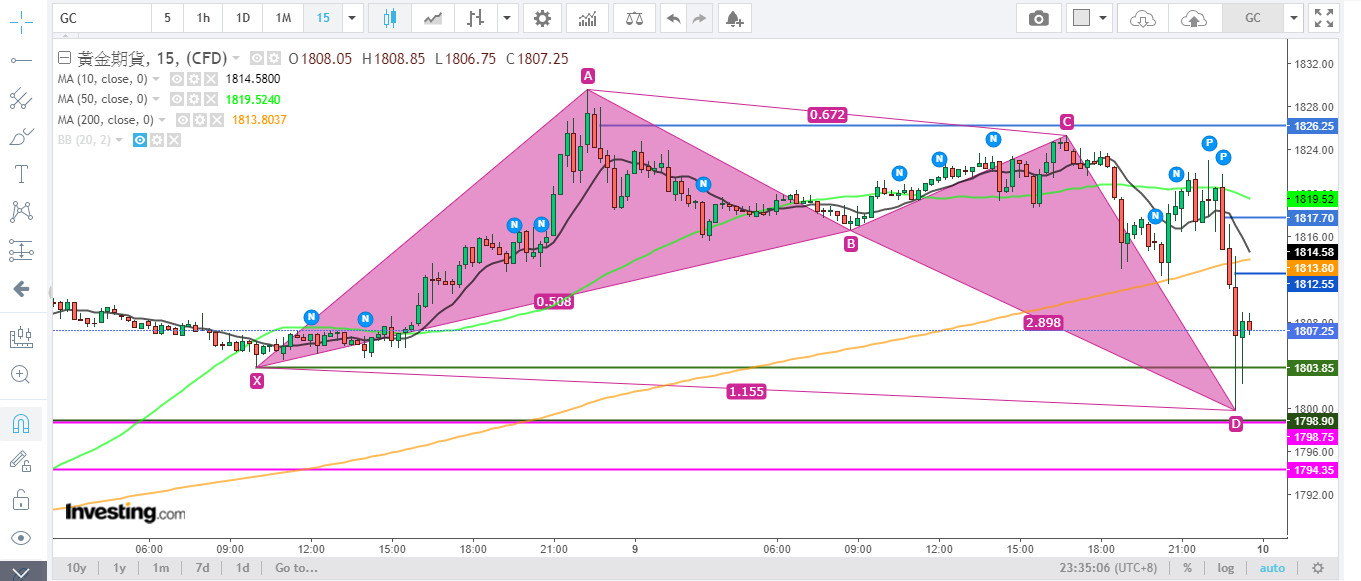Redo the last chart action
This screenshot has width=1361, height=581.
[x=699, y=18]
